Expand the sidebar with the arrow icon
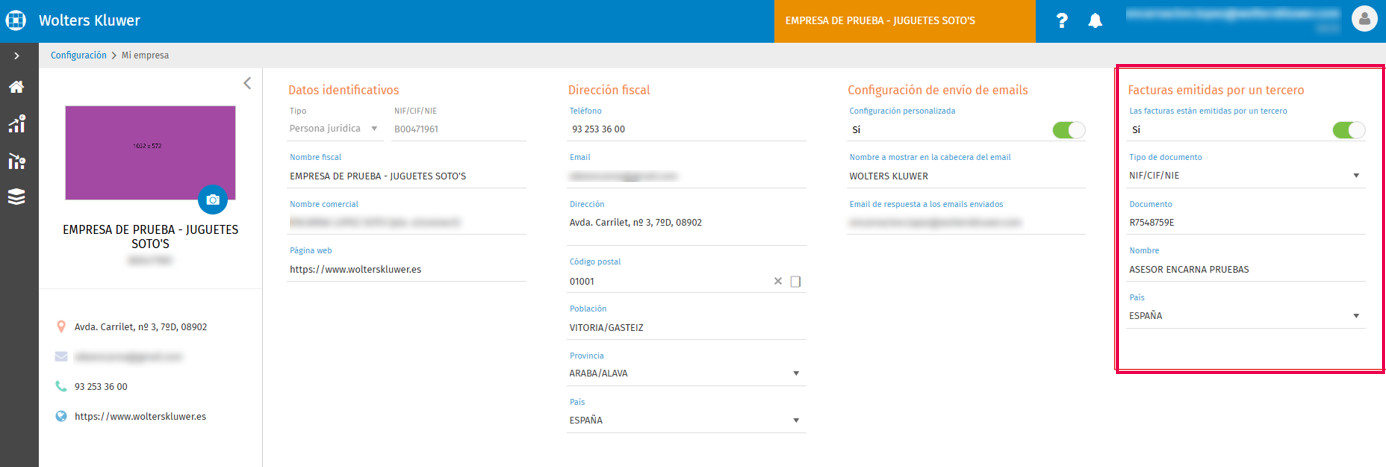 (16, 56)
